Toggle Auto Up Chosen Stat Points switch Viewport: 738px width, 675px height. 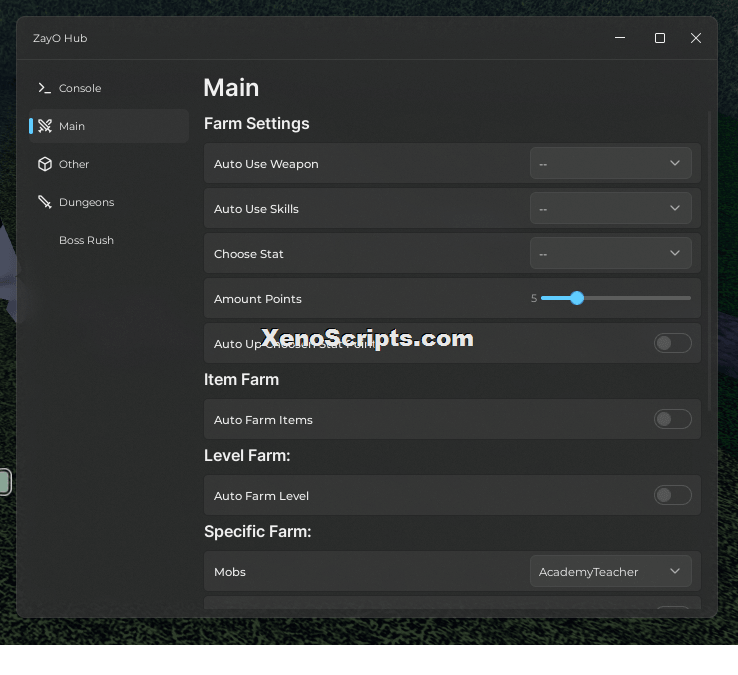673,343
